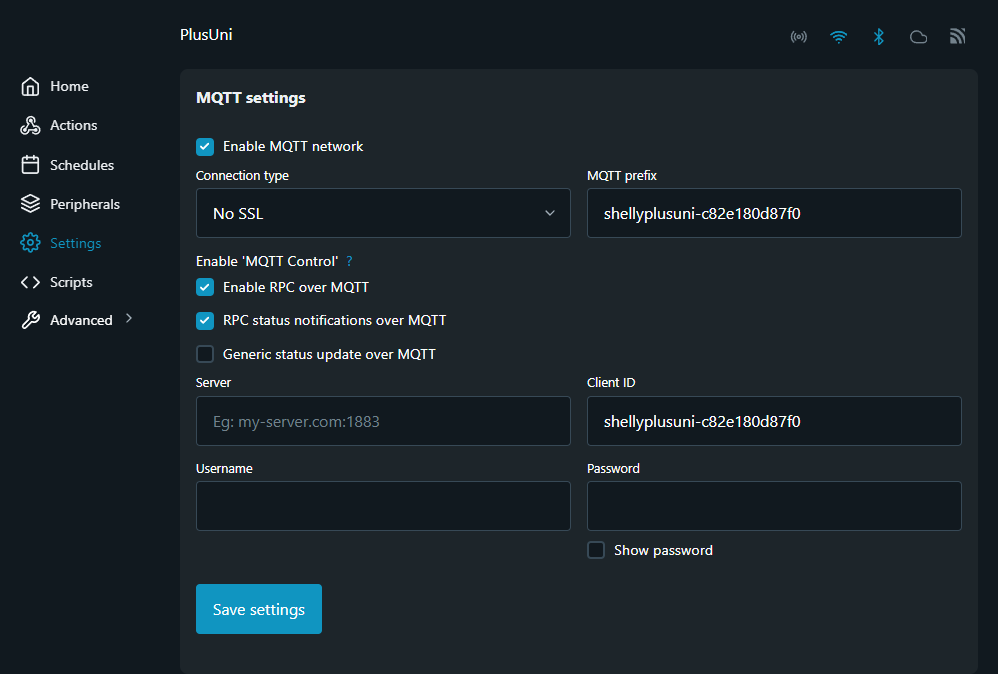Click the Server input field
998x674 pixels.
tap(383, 421)
